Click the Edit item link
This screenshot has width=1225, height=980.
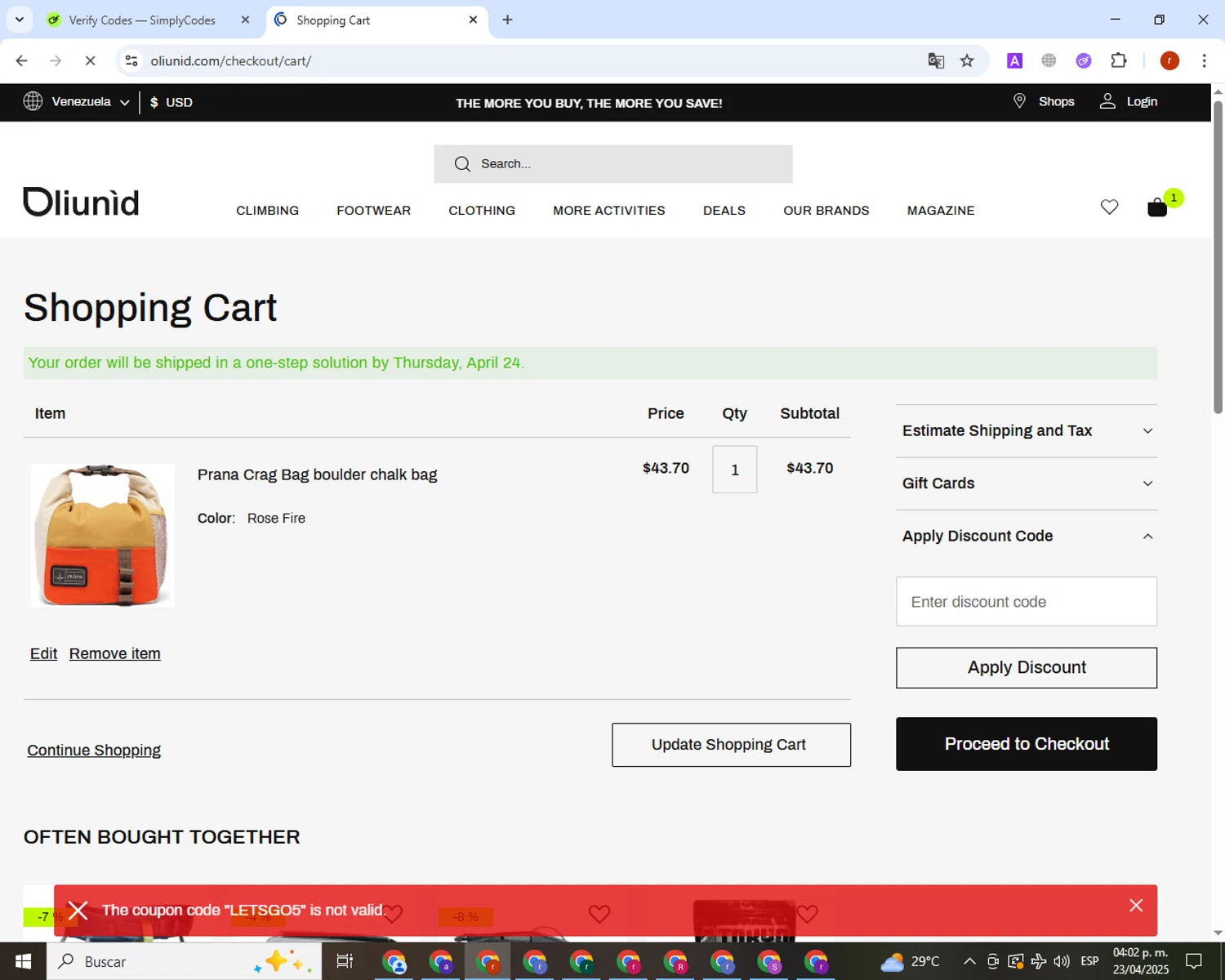point(43,653)
